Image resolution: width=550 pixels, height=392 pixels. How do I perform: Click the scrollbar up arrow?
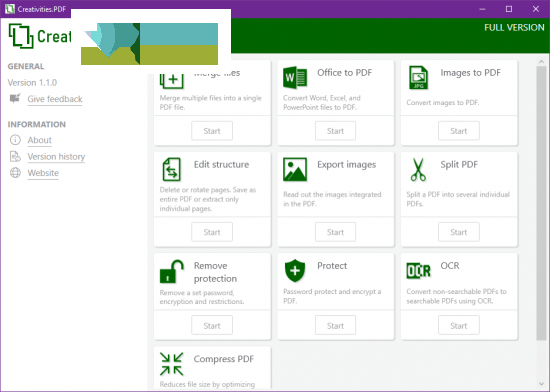pos(541,61)
